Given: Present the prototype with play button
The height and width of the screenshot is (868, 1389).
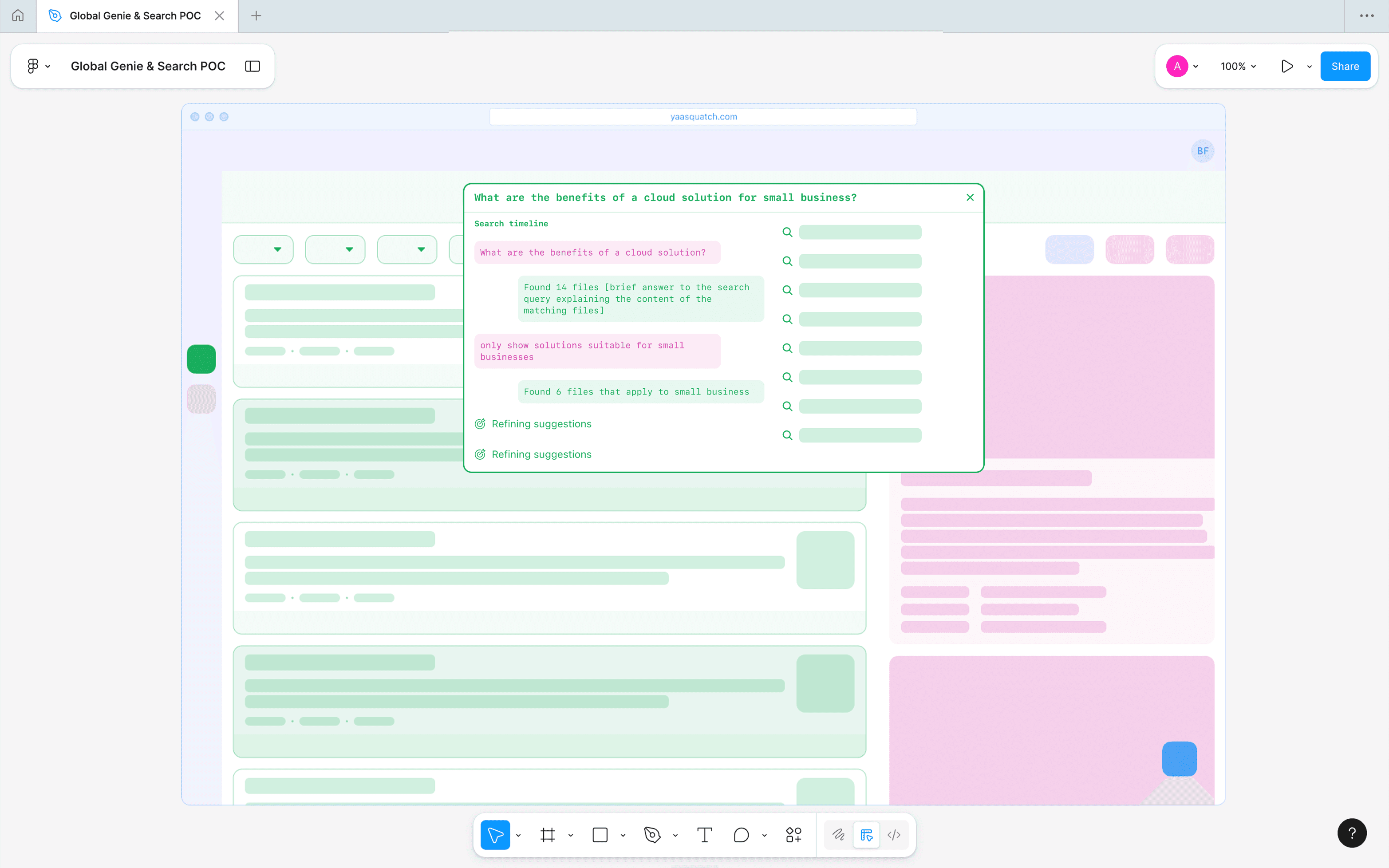Looking at the screenshot, I should 1287,66.
